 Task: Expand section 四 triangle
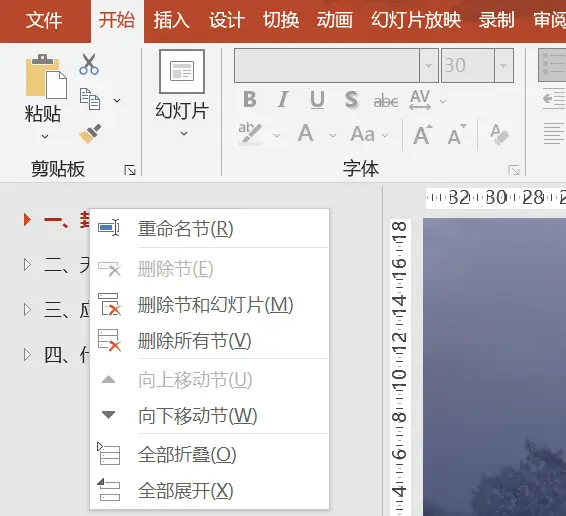(27, 355)
